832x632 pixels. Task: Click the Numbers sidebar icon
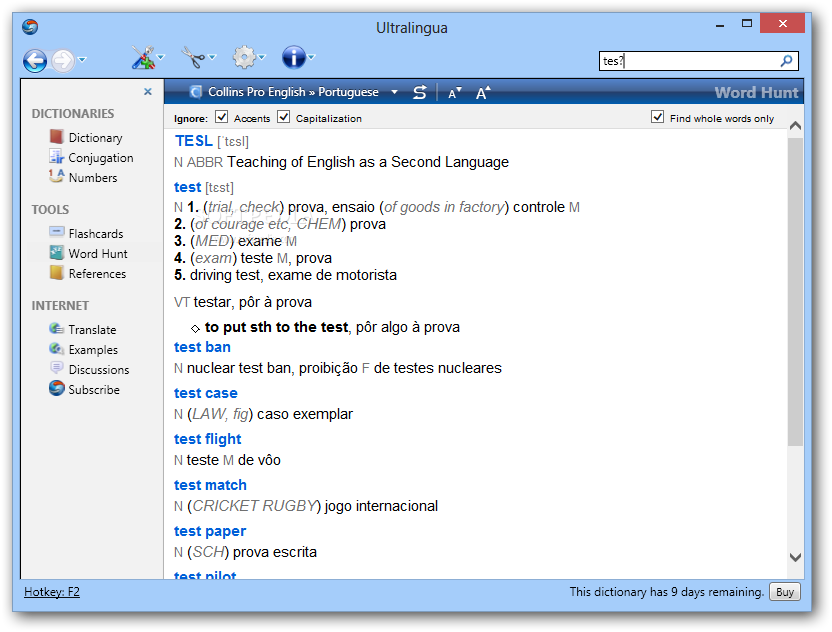click(56, 176)
